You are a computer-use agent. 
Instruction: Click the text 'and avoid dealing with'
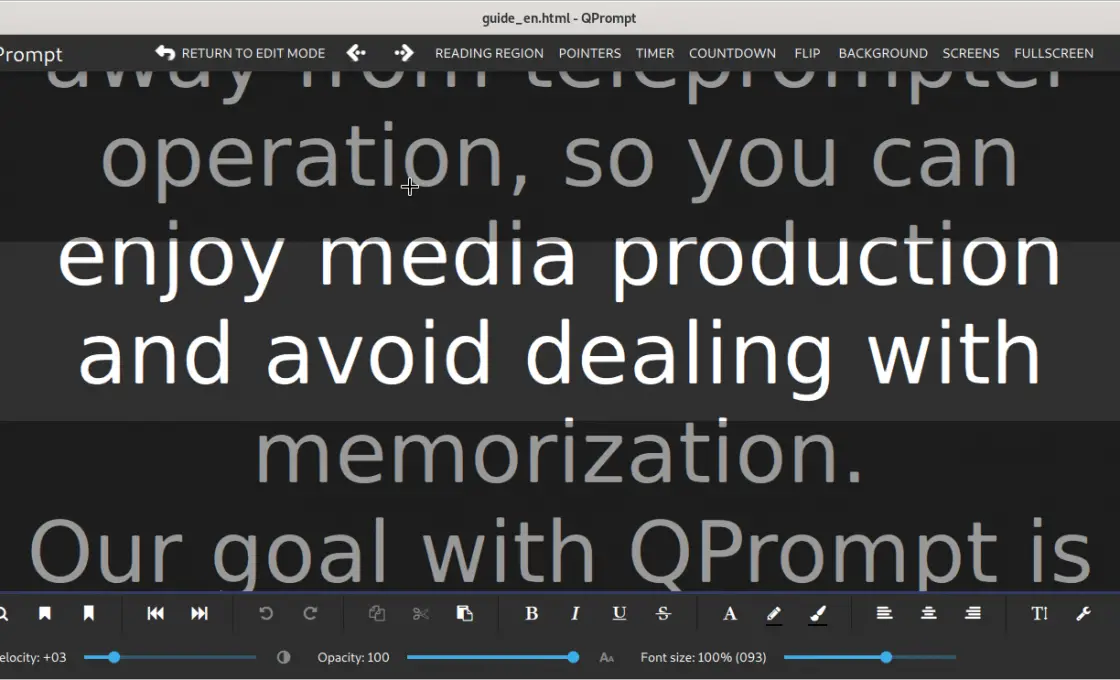[559, 357]
